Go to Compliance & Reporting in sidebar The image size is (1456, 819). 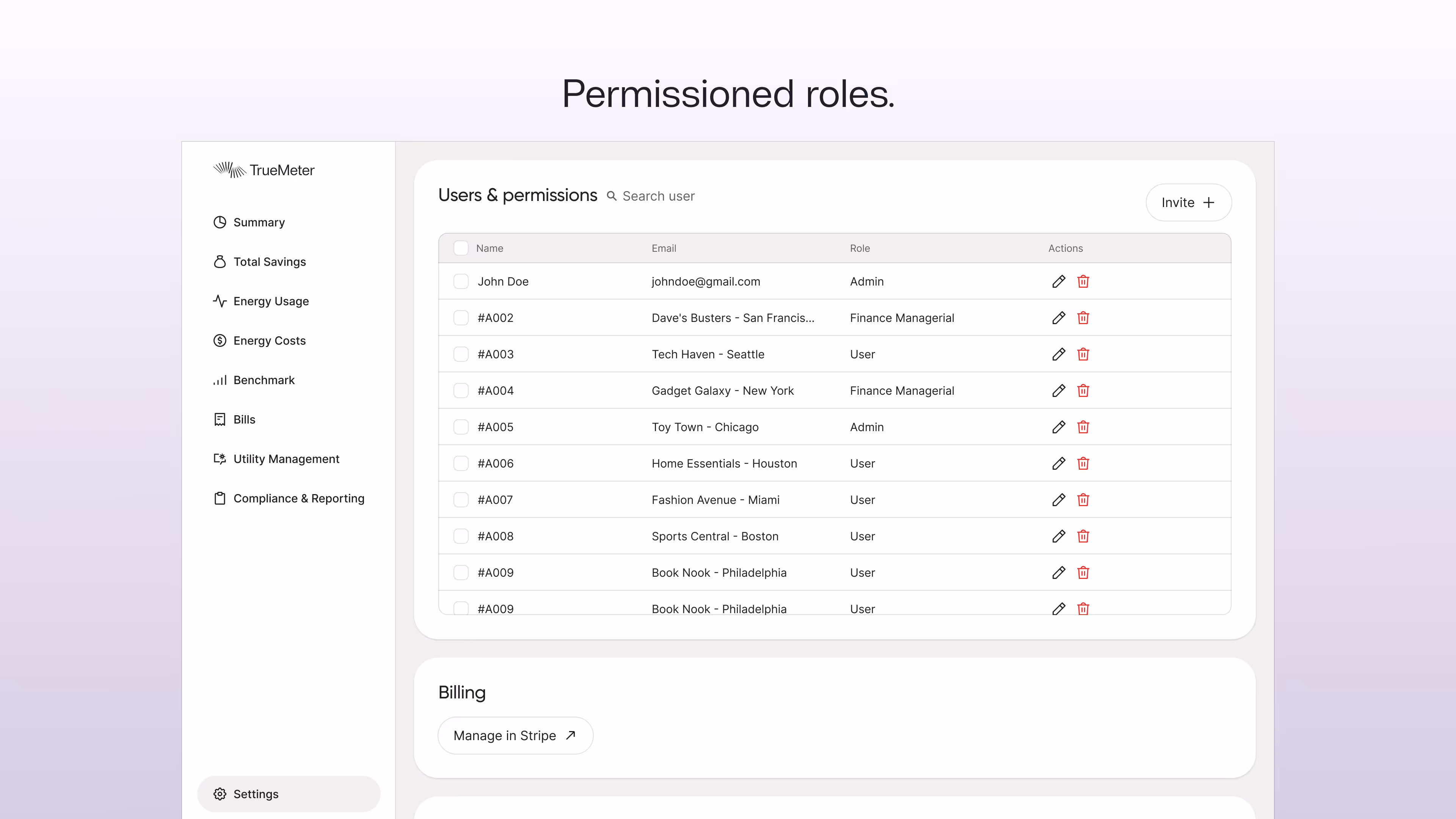tap(298, 499)
